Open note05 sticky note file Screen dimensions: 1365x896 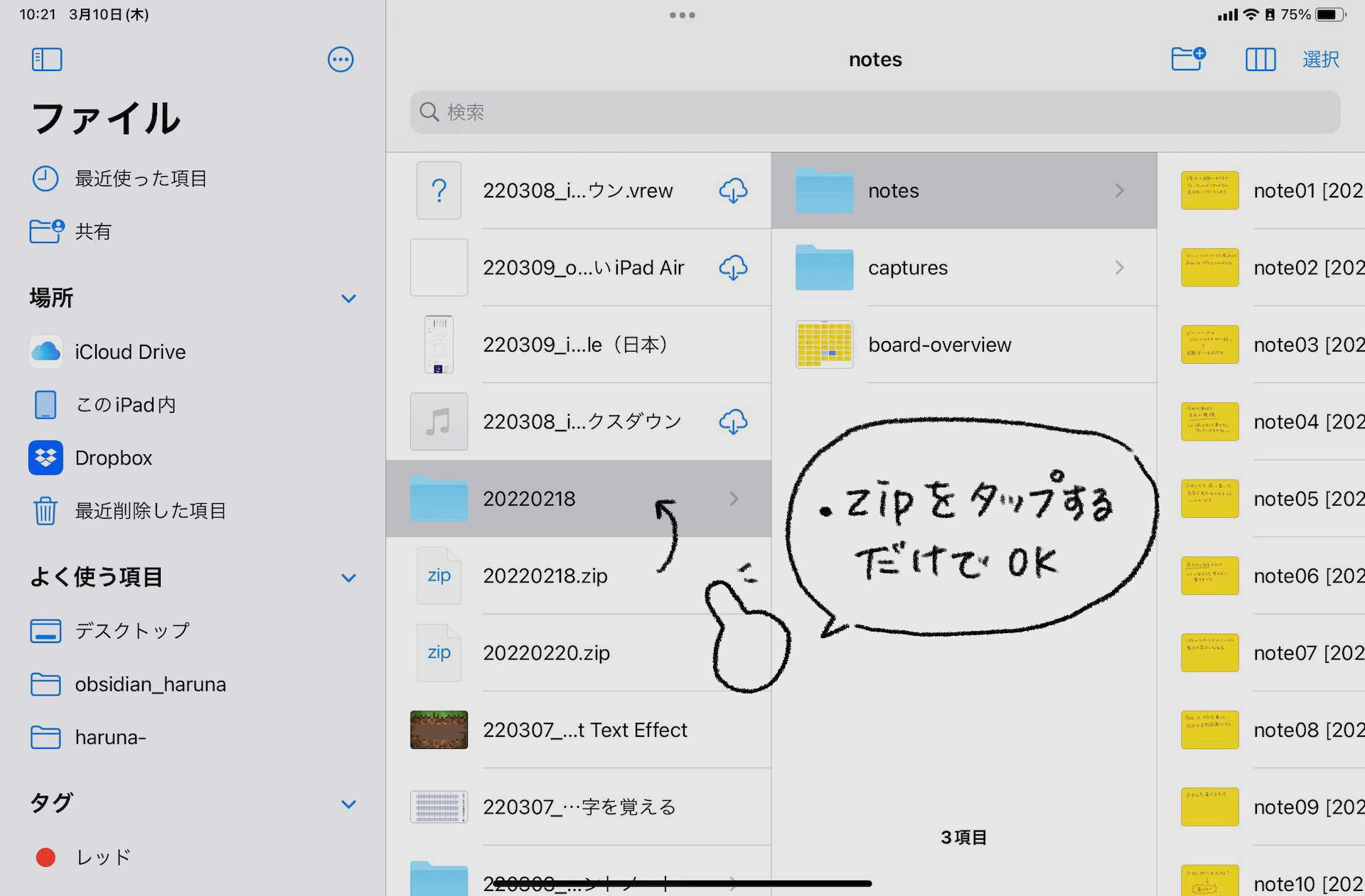coord(1261,499)
